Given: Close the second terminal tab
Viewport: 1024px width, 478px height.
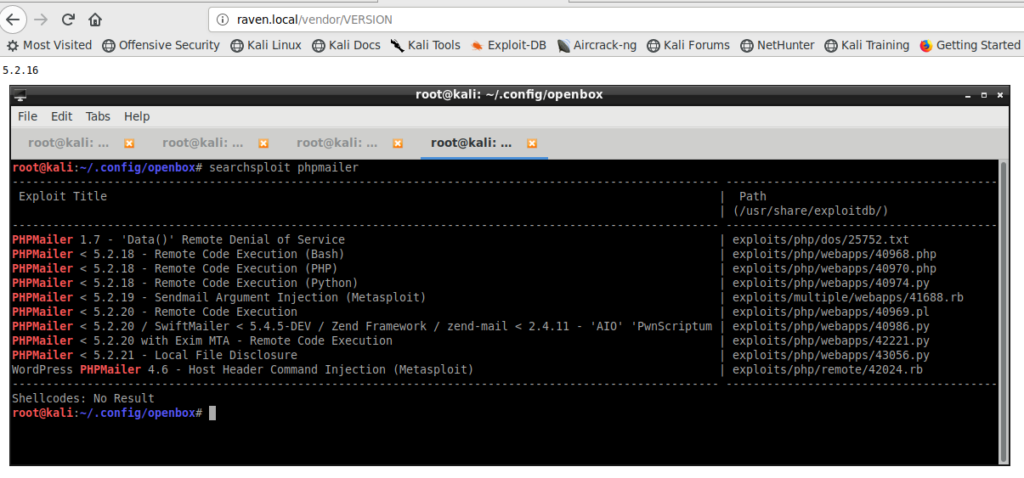Looking at the screenshot, I should 263,143.
